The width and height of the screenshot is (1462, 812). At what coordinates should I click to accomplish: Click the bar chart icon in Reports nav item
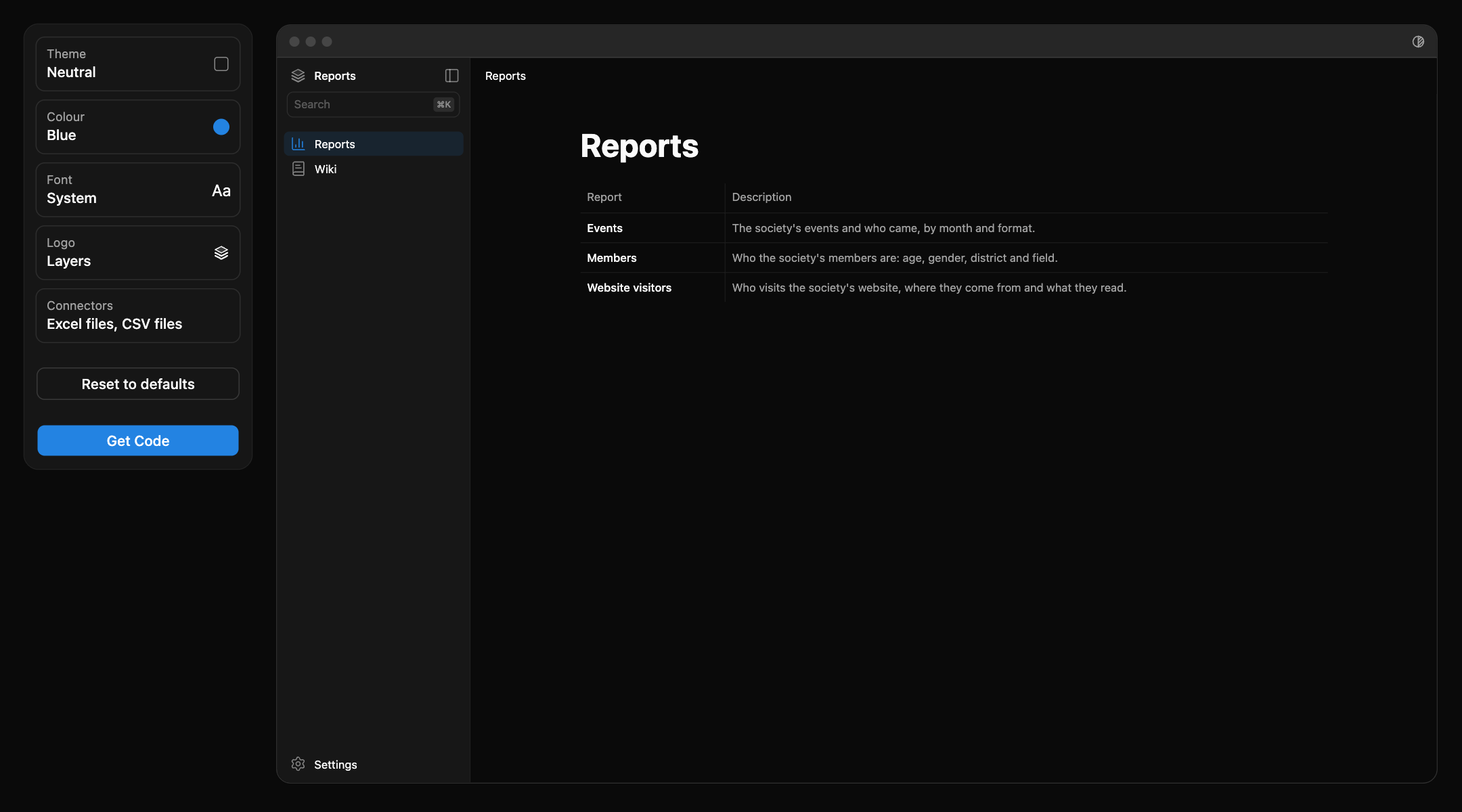click(298, 143)
